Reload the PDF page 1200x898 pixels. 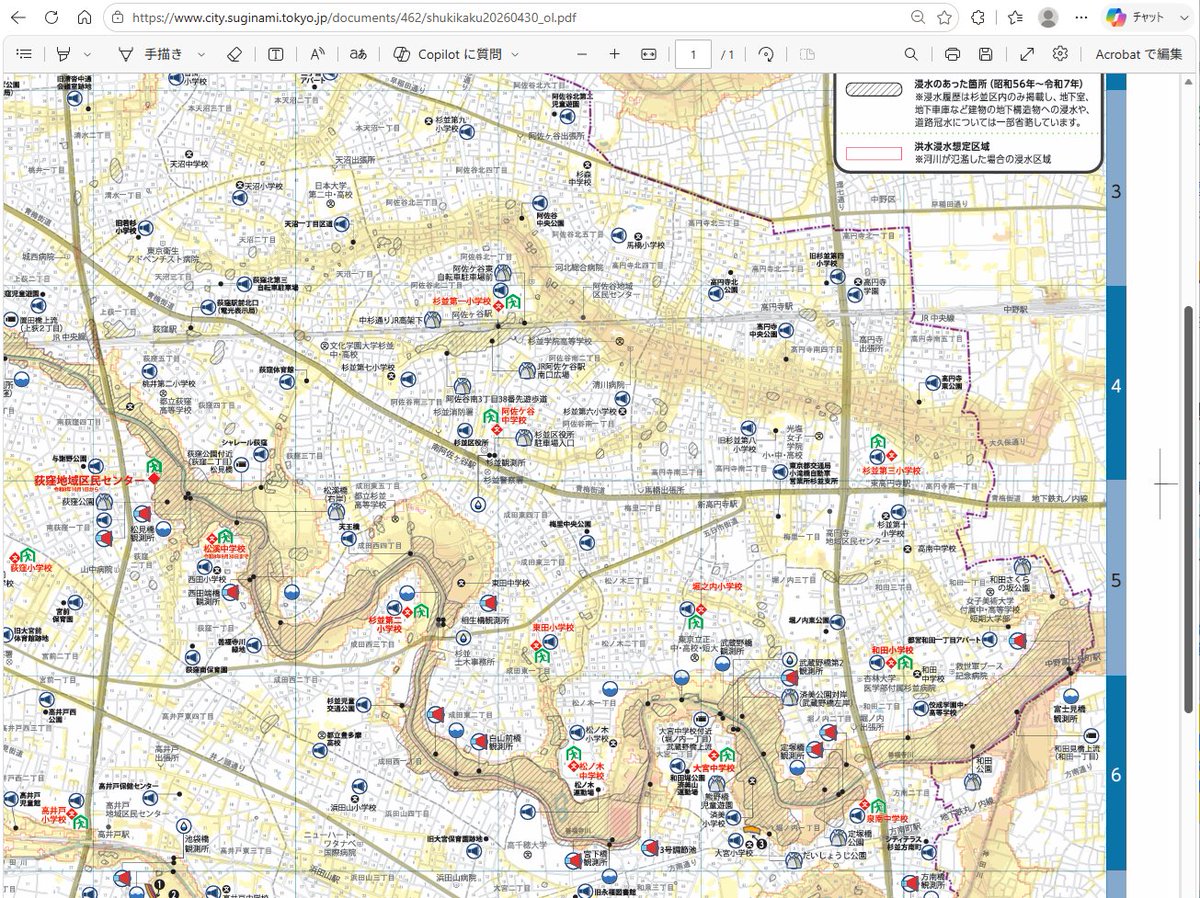point(51,18)
